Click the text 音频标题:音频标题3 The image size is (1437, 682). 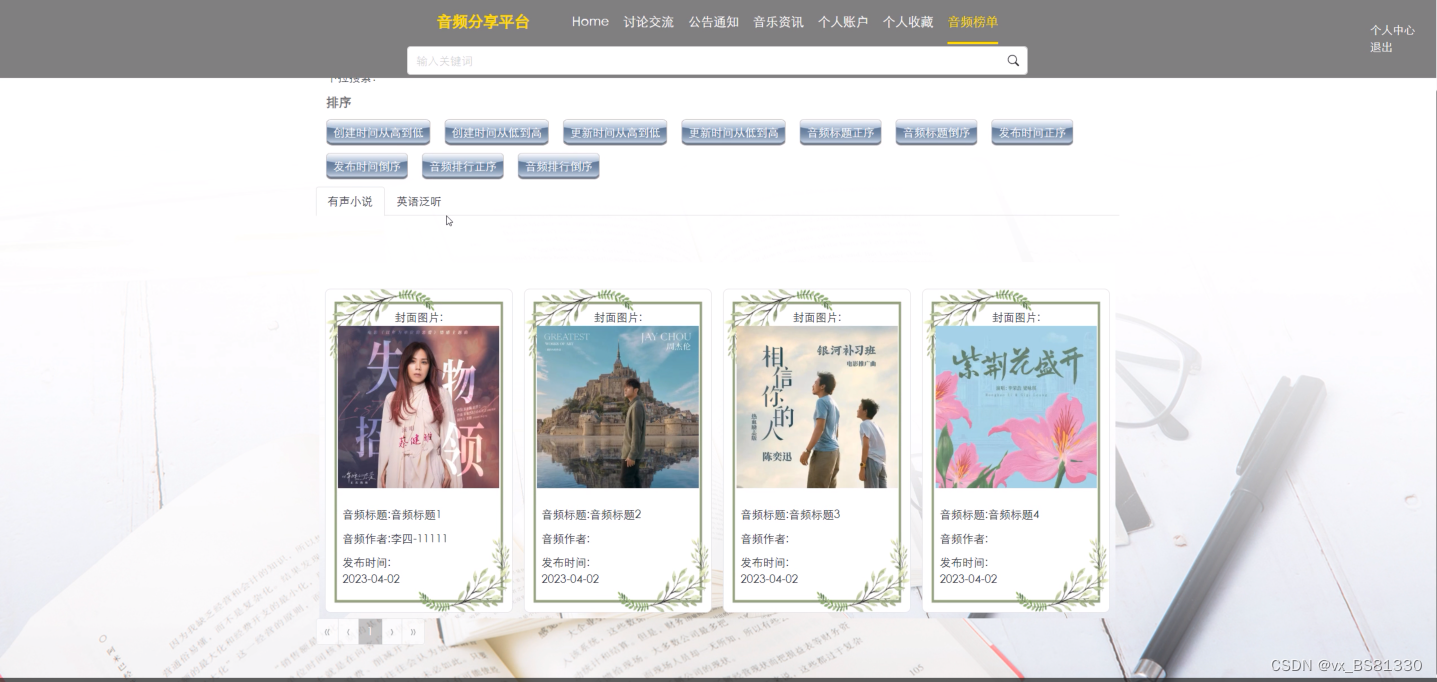point(790,515)
